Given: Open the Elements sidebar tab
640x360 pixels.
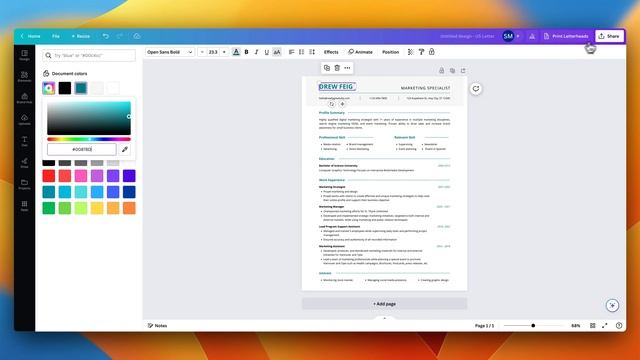Looking at the screenshot, I should [x=24, y=77].
